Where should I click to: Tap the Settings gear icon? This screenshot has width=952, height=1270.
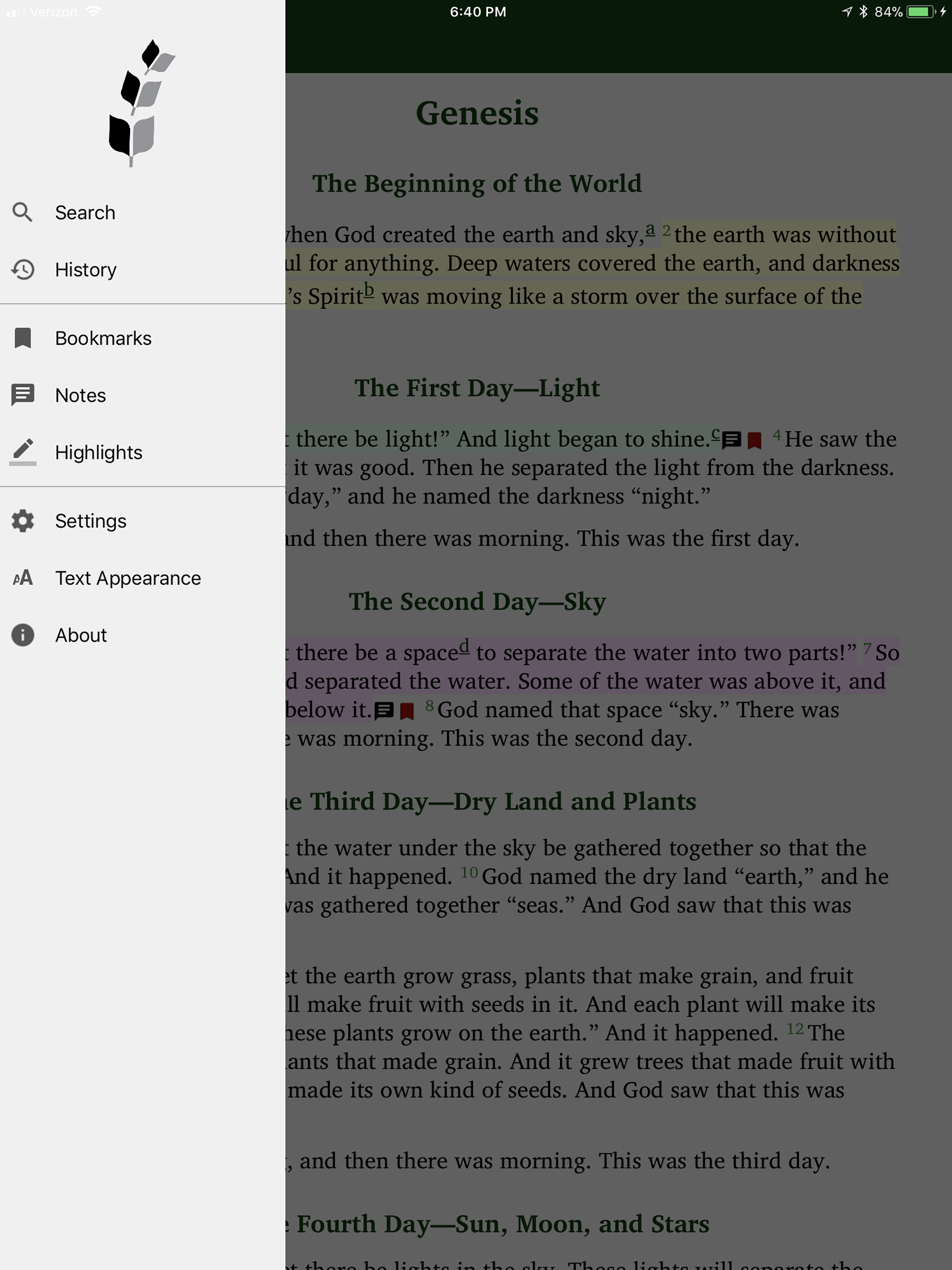(23, 521)
